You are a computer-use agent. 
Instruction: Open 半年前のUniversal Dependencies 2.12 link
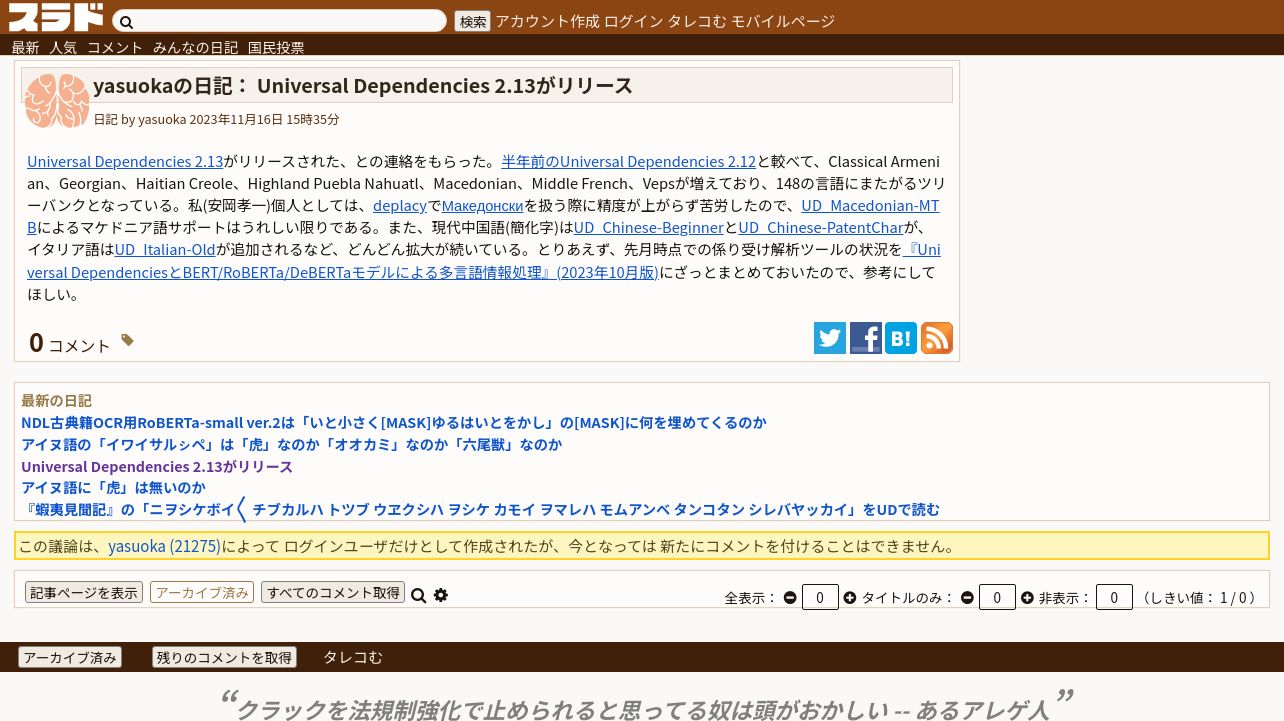628,161
